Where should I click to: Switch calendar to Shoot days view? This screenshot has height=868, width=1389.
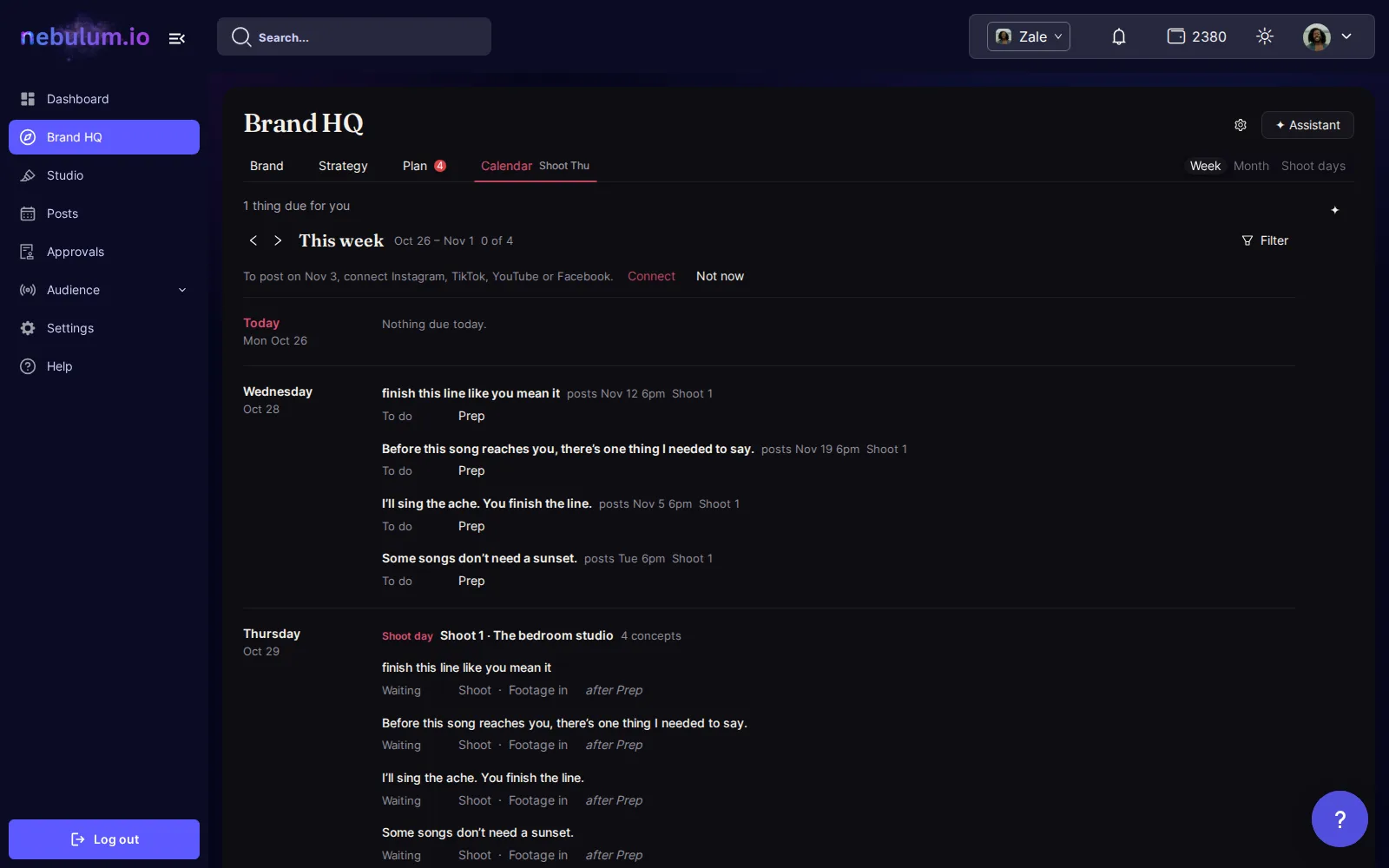click(1313, 166)
